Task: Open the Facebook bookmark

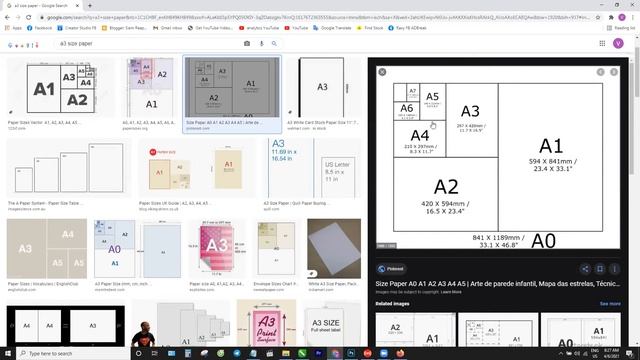Action: (39, 28)
